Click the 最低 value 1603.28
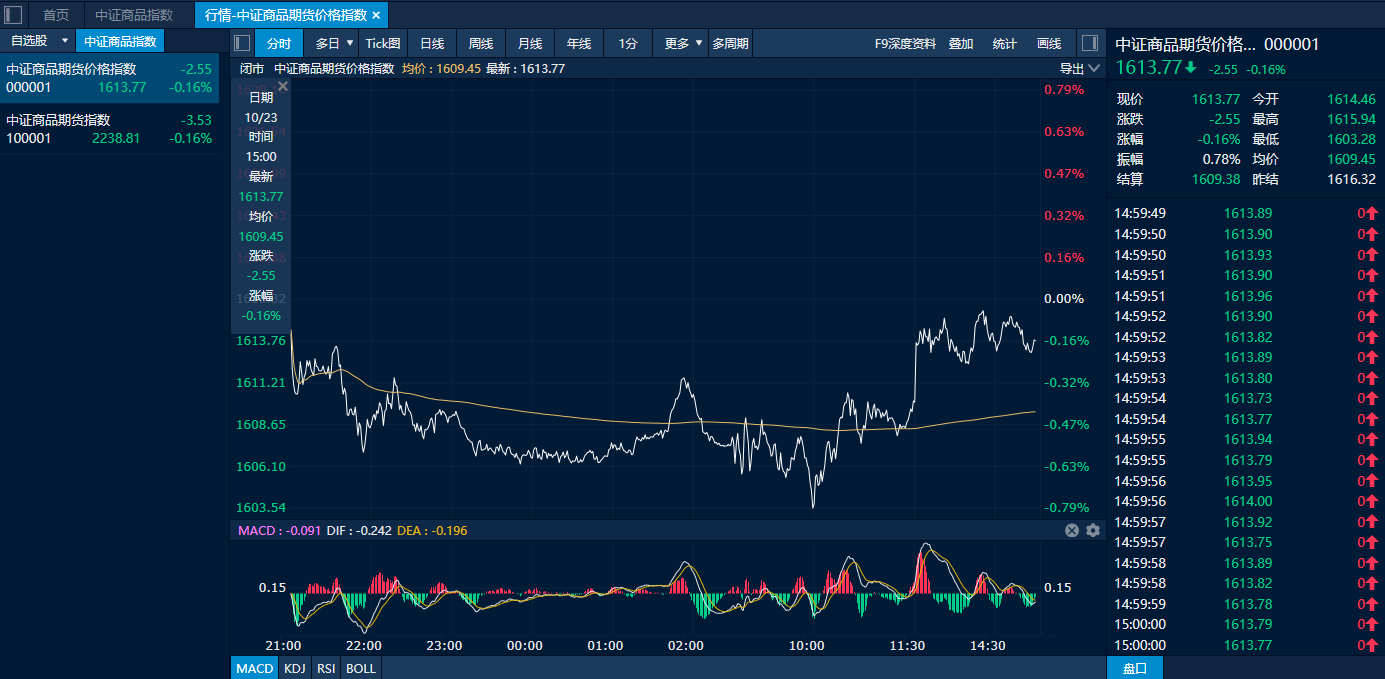This screenshot has height=679, width=1385. click(x=1352, y=139)
